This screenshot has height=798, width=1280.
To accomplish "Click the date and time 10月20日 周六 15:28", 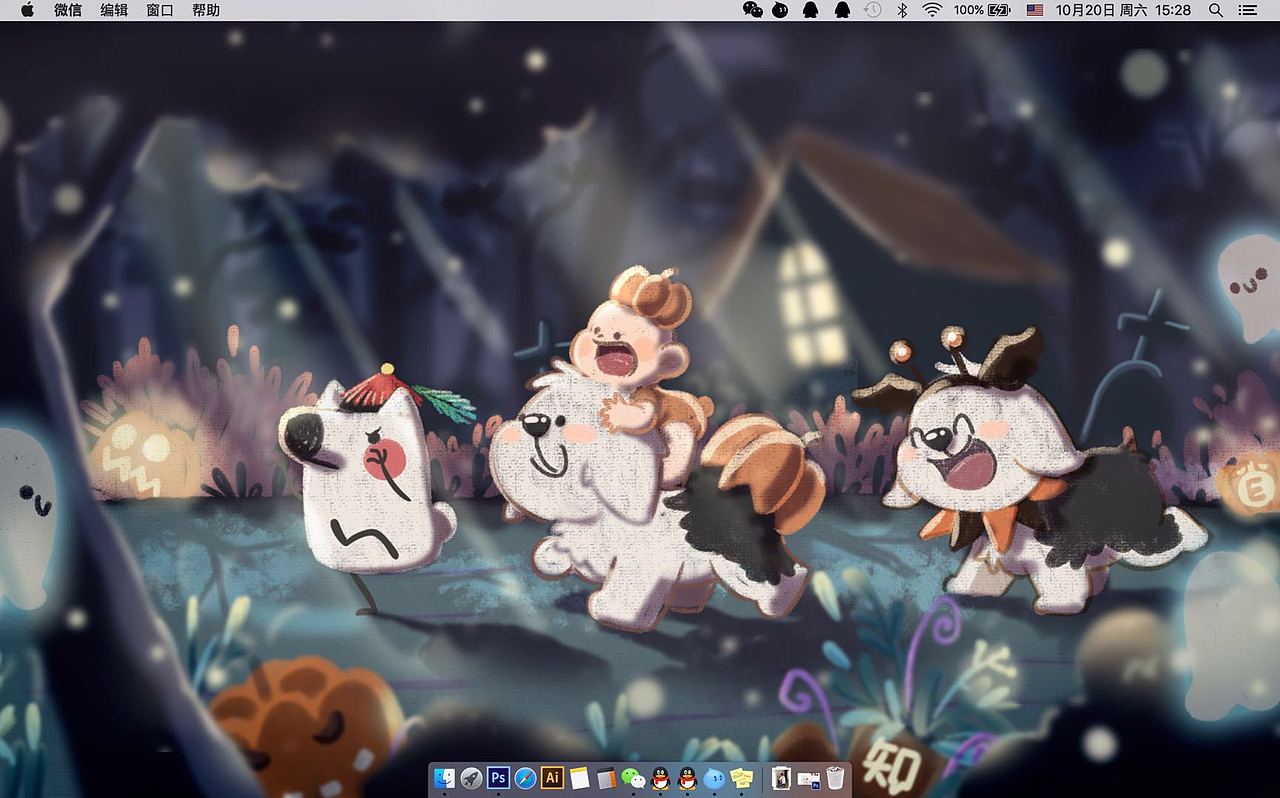I will point(1124,10).
